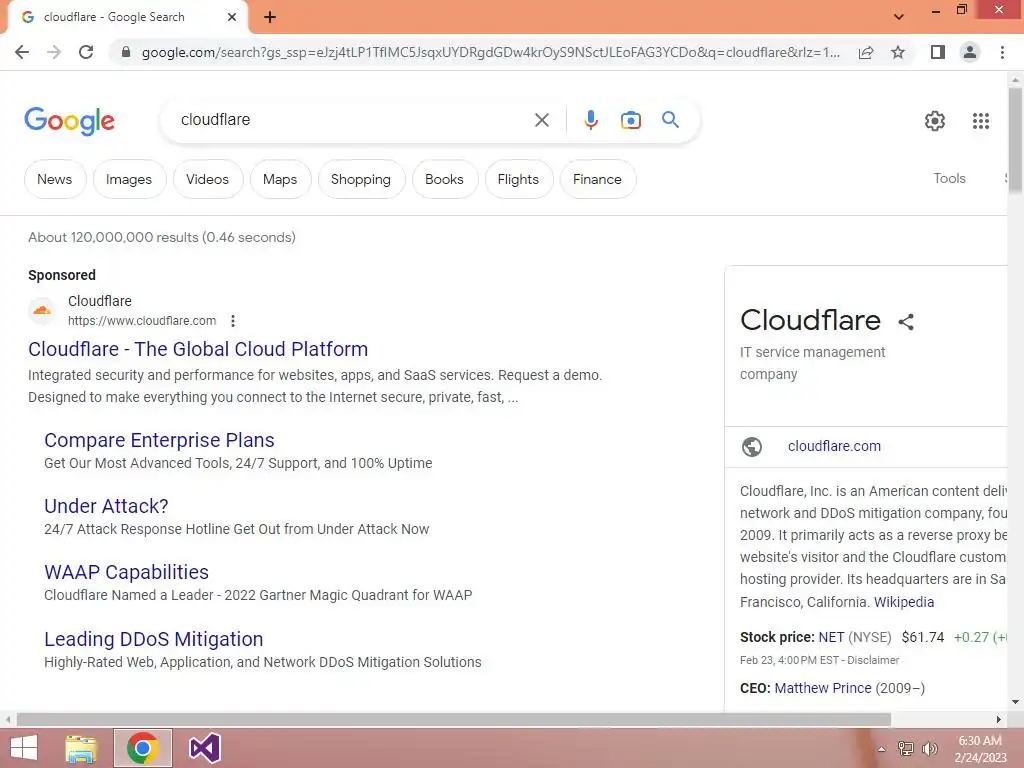Click the vertical scrollbar thumb
The width and height of the screenshot is (1024, 768).
(1015, 140)
